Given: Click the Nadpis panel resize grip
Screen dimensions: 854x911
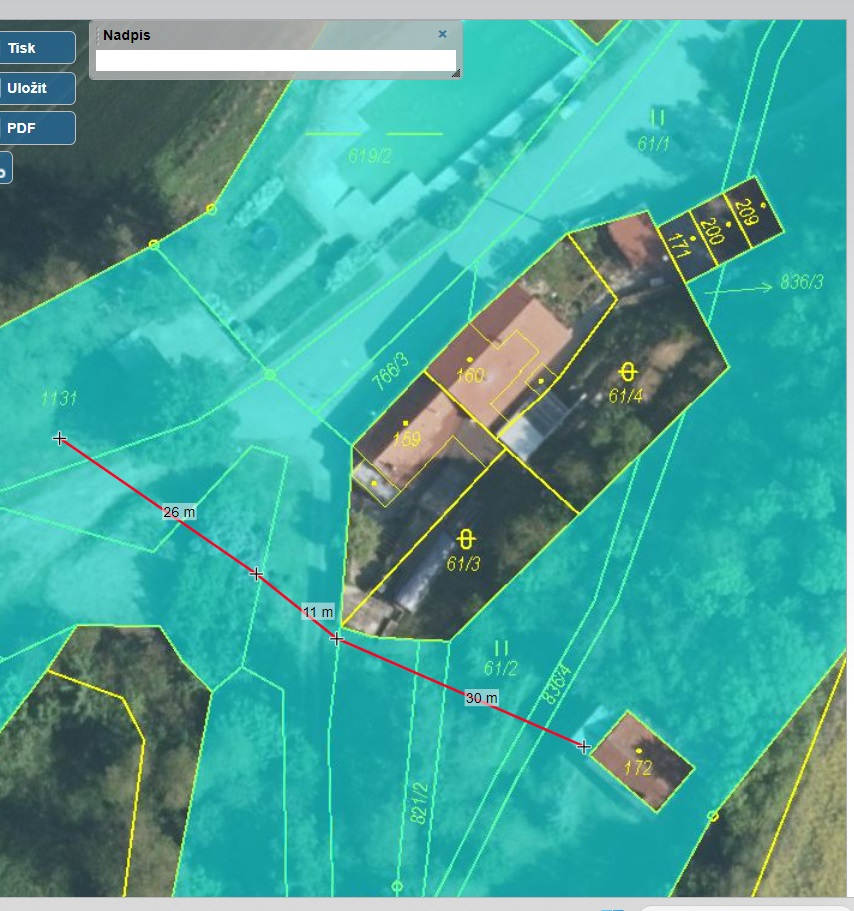Looking at the screenshot, I should click(x=455, y=72).
